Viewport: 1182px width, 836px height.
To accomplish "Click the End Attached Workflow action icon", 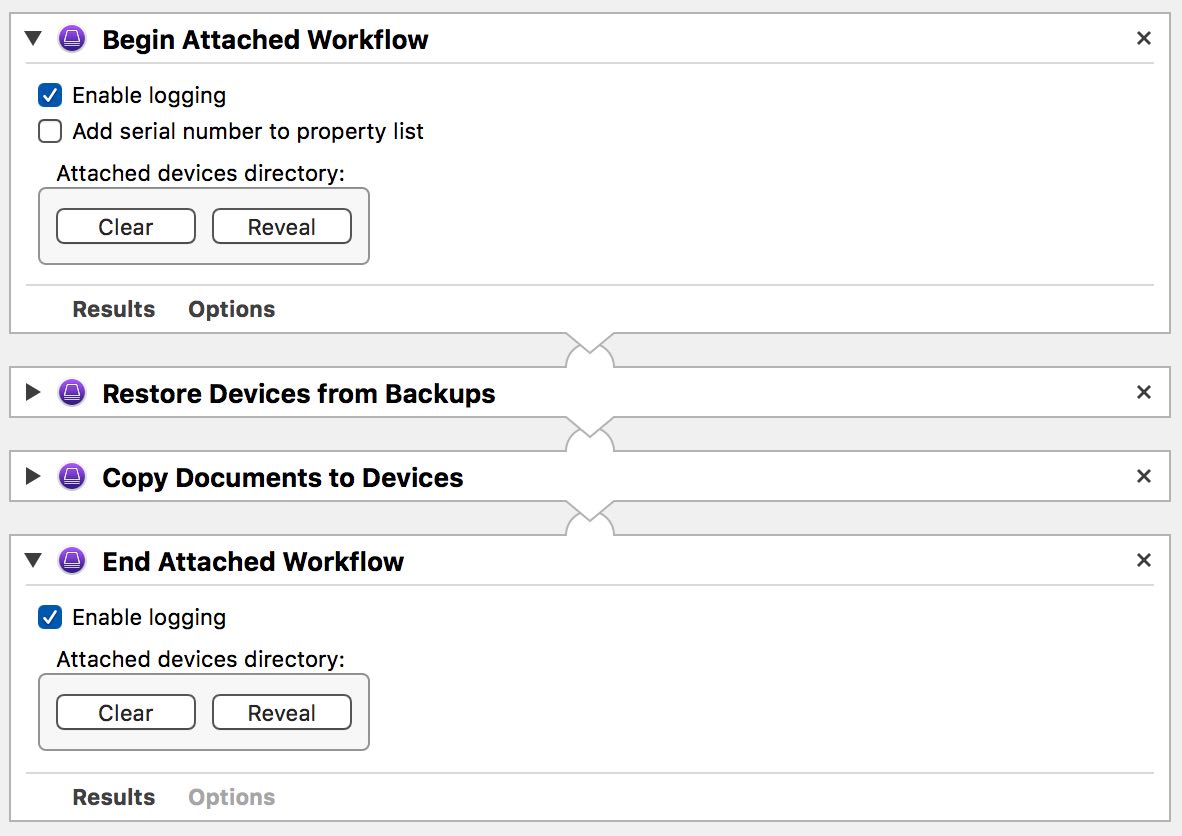I will pyautogui.click(x=72, y=560).
